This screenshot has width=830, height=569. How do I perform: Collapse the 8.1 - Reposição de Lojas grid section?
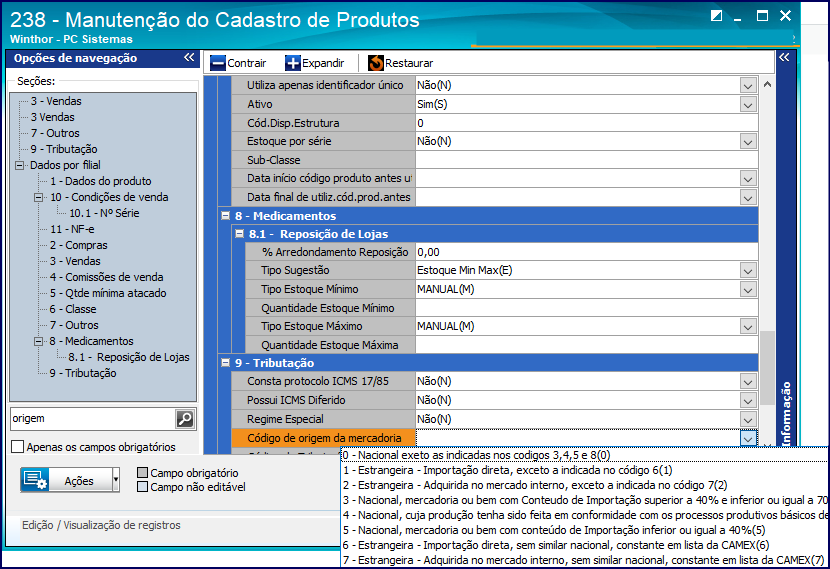coord(239,233)
